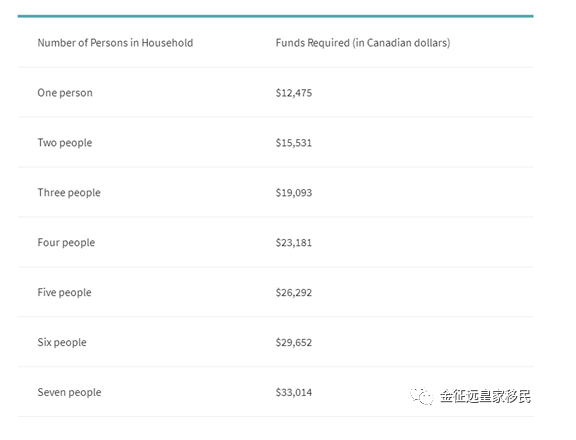Select the Number of Persons in Household header

click(x=115, y=43)
